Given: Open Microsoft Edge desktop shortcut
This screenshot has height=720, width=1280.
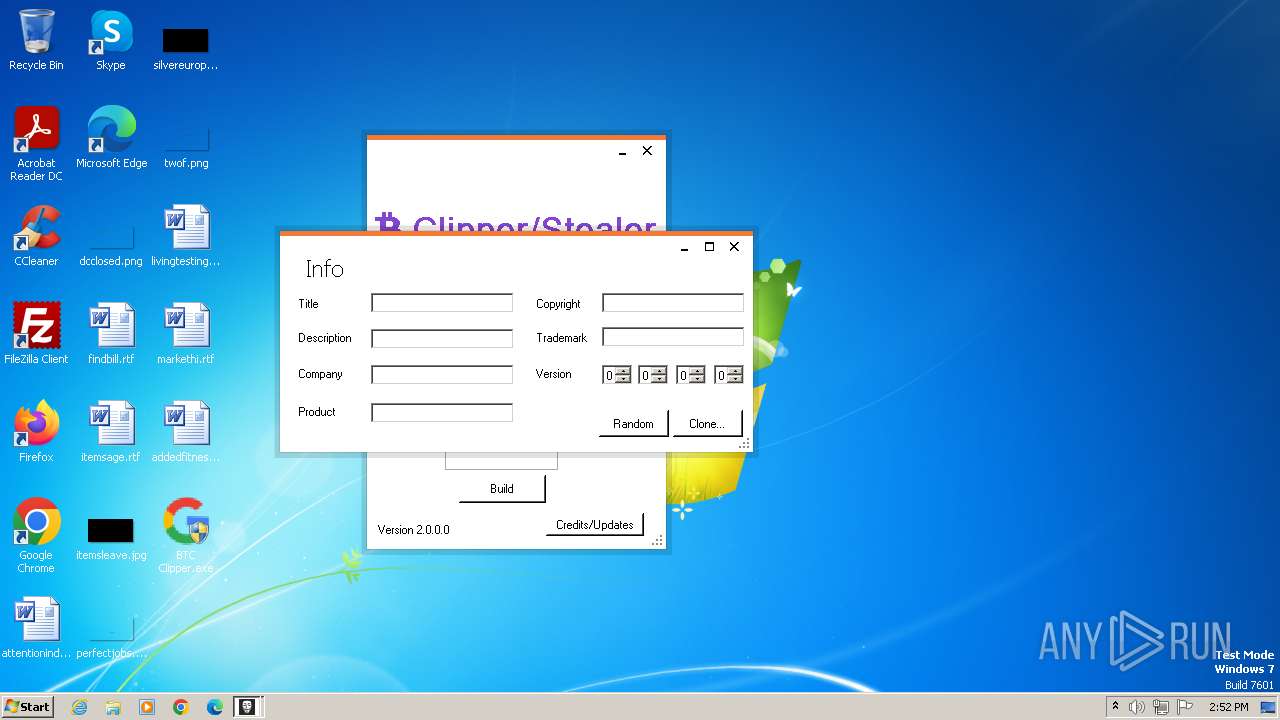Looking at the screenshot, I should click(x=111, y=138).
